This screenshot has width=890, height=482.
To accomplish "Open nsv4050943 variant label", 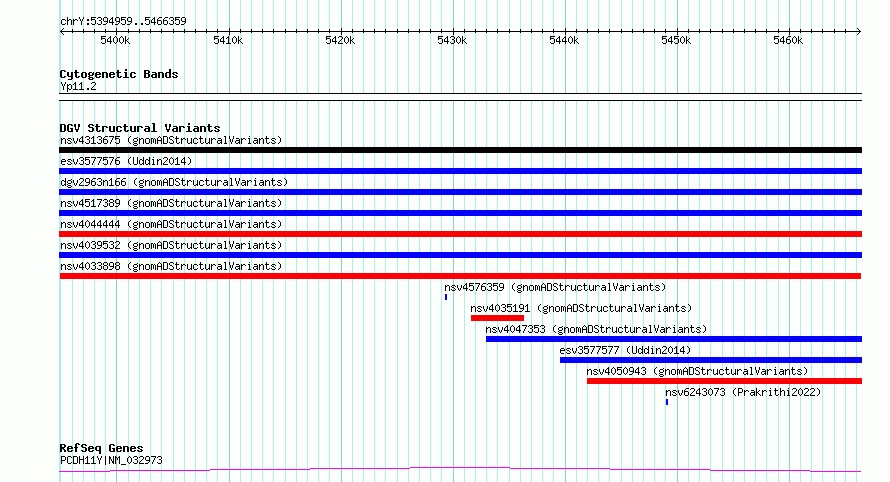I will (x=697, y=371).
